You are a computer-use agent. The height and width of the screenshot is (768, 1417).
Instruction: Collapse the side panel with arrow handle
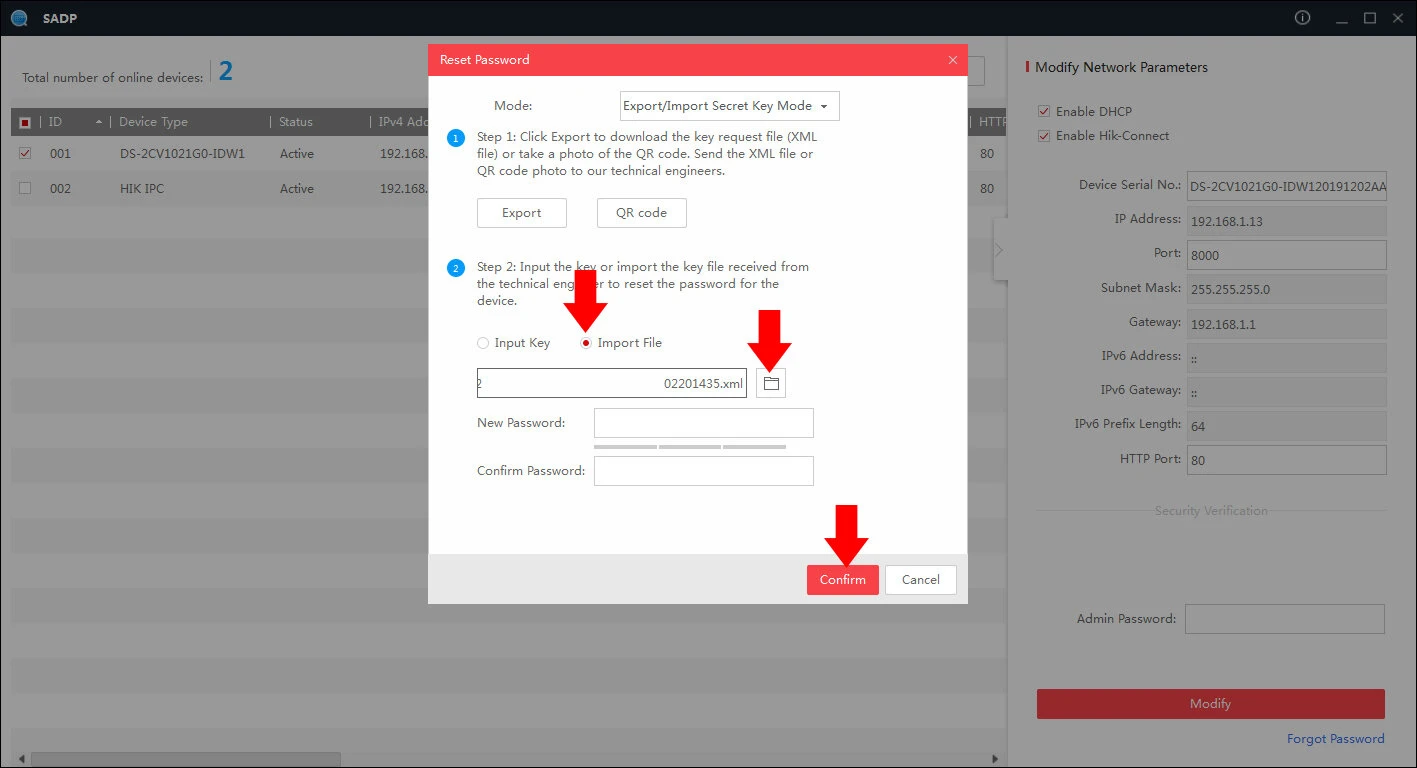point(998,250)
